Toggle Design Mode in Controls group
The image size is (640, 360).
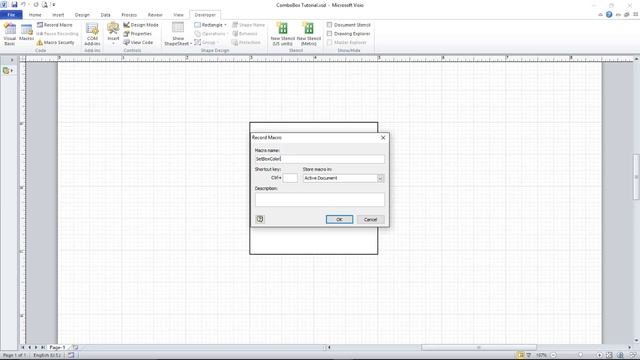(141, 25)
